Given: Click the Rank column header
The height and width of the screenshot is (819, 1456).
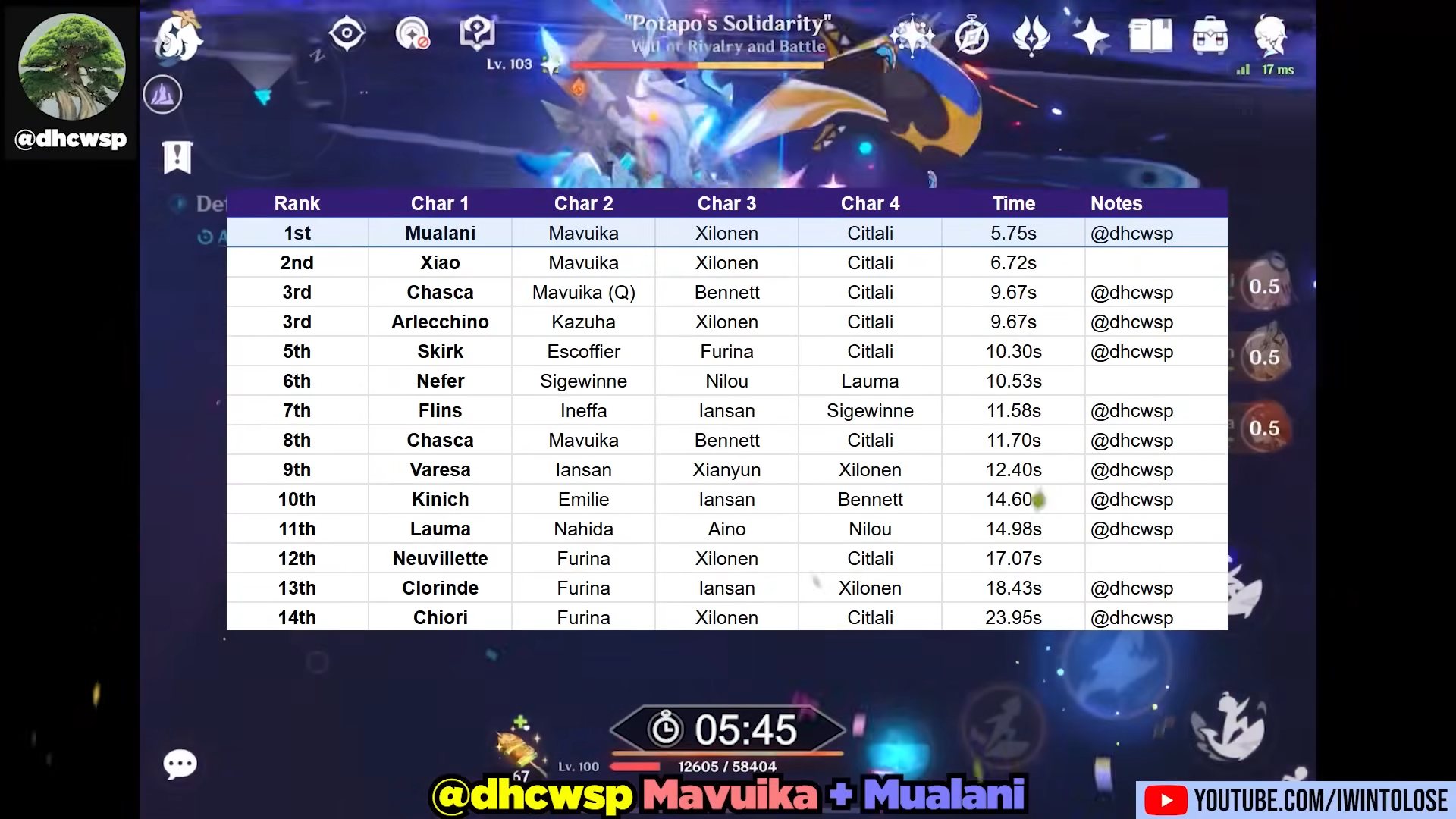Looking at the screenshot, I should (x=297, y=203).
